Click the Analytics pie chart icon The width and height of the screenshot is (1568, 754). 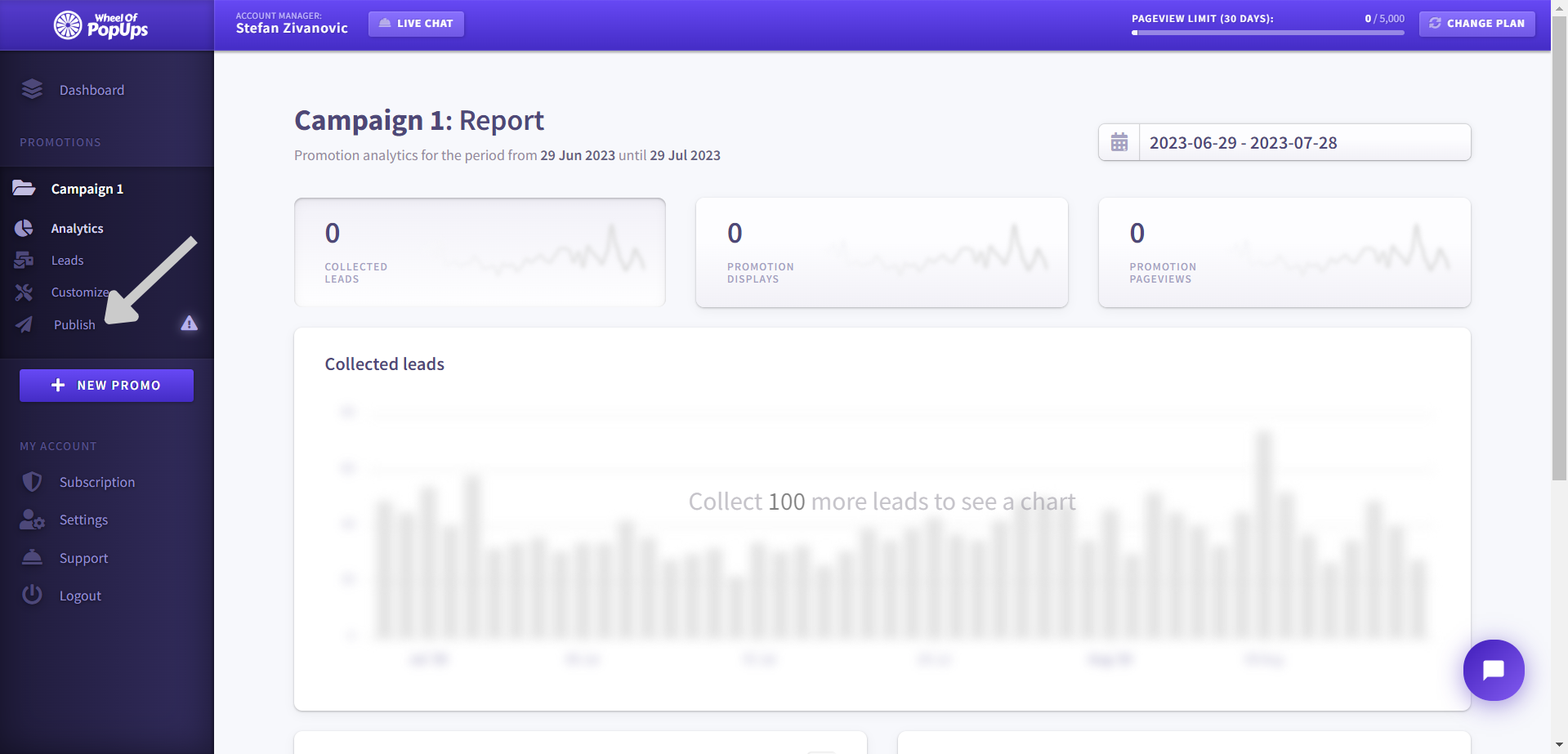[x=24, y=228]
